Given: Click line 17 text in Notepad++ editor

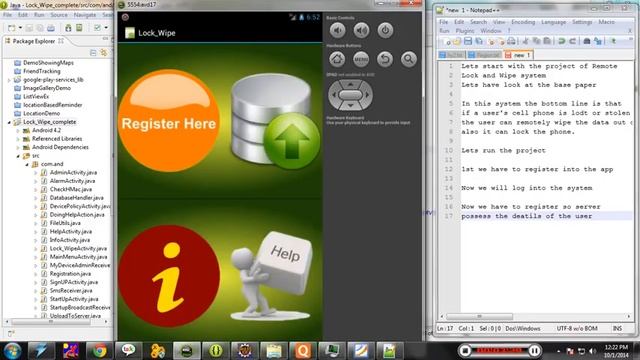Looking at the screenshot, I should click(527, 216).
